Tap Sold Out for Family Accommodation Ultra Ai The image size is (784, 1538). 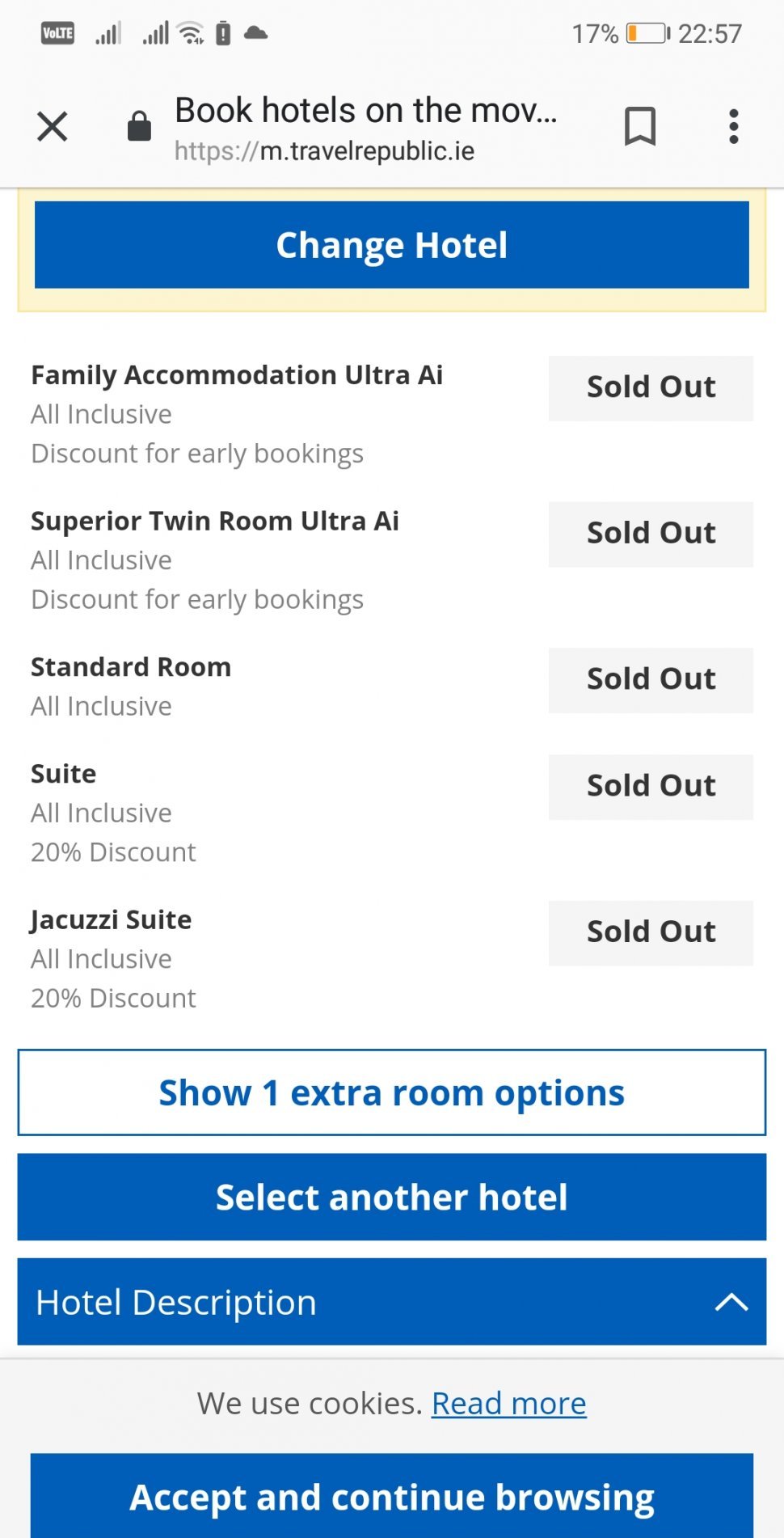tap(651, 387)
